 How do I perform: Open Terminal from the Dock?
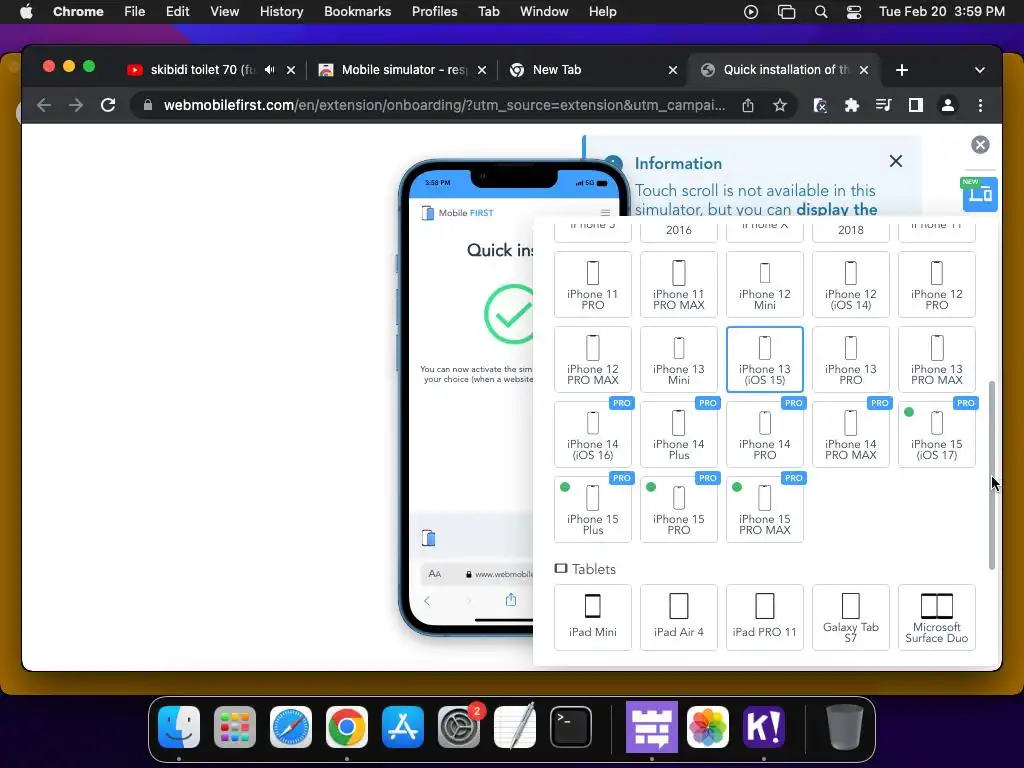pos(571,726)
